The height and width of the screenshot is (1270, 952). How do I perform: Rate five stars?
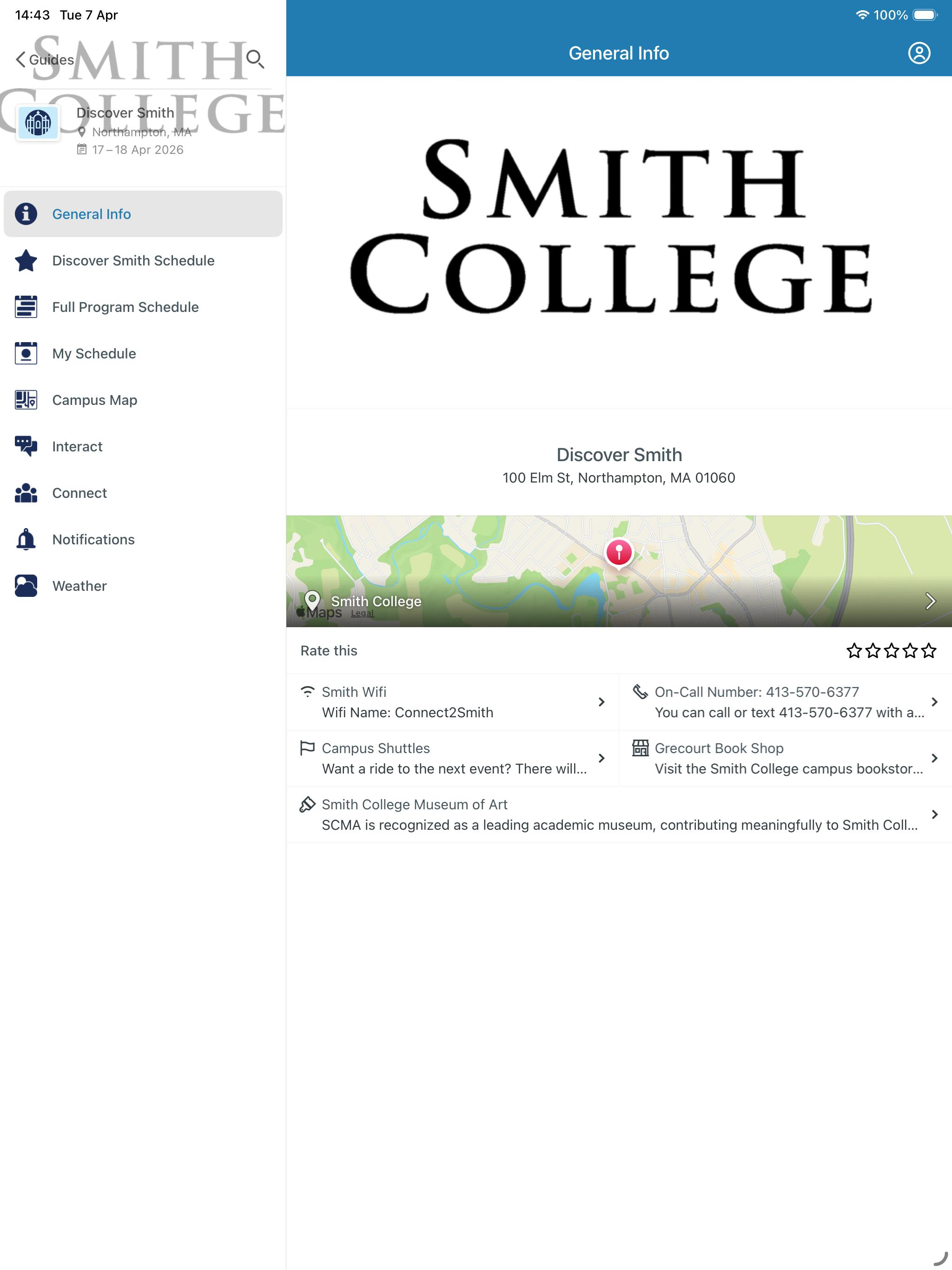(x=928, y=650)
